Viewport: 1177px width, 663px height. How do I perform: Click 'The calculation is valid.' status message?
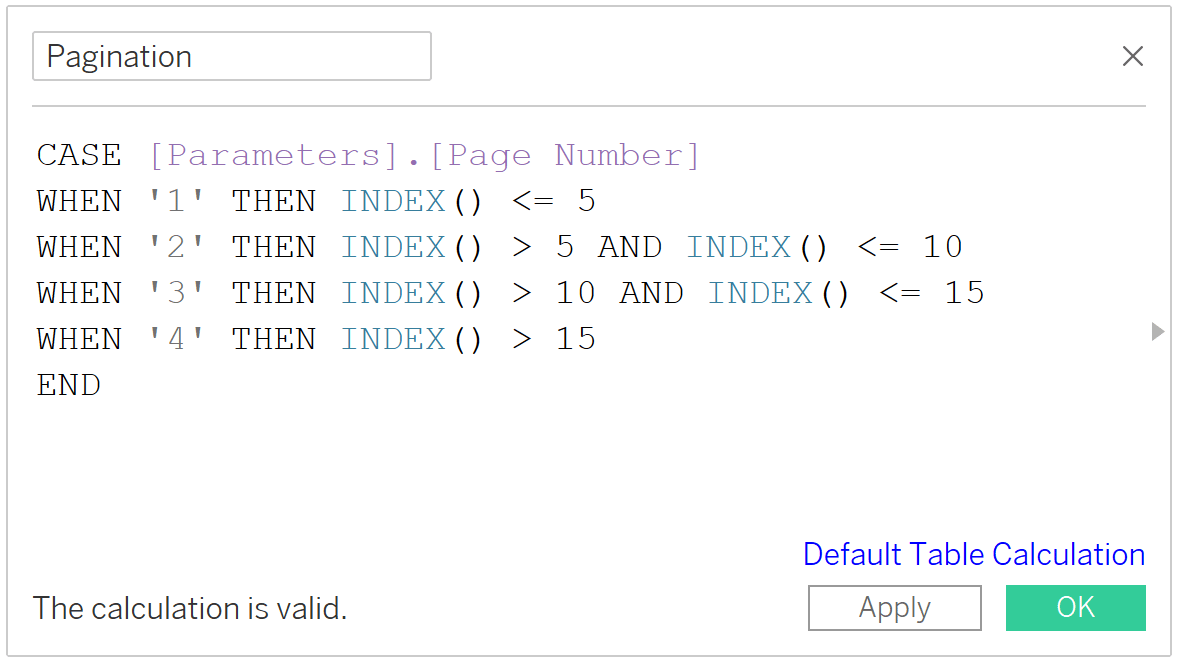click(x=190, y=608)
